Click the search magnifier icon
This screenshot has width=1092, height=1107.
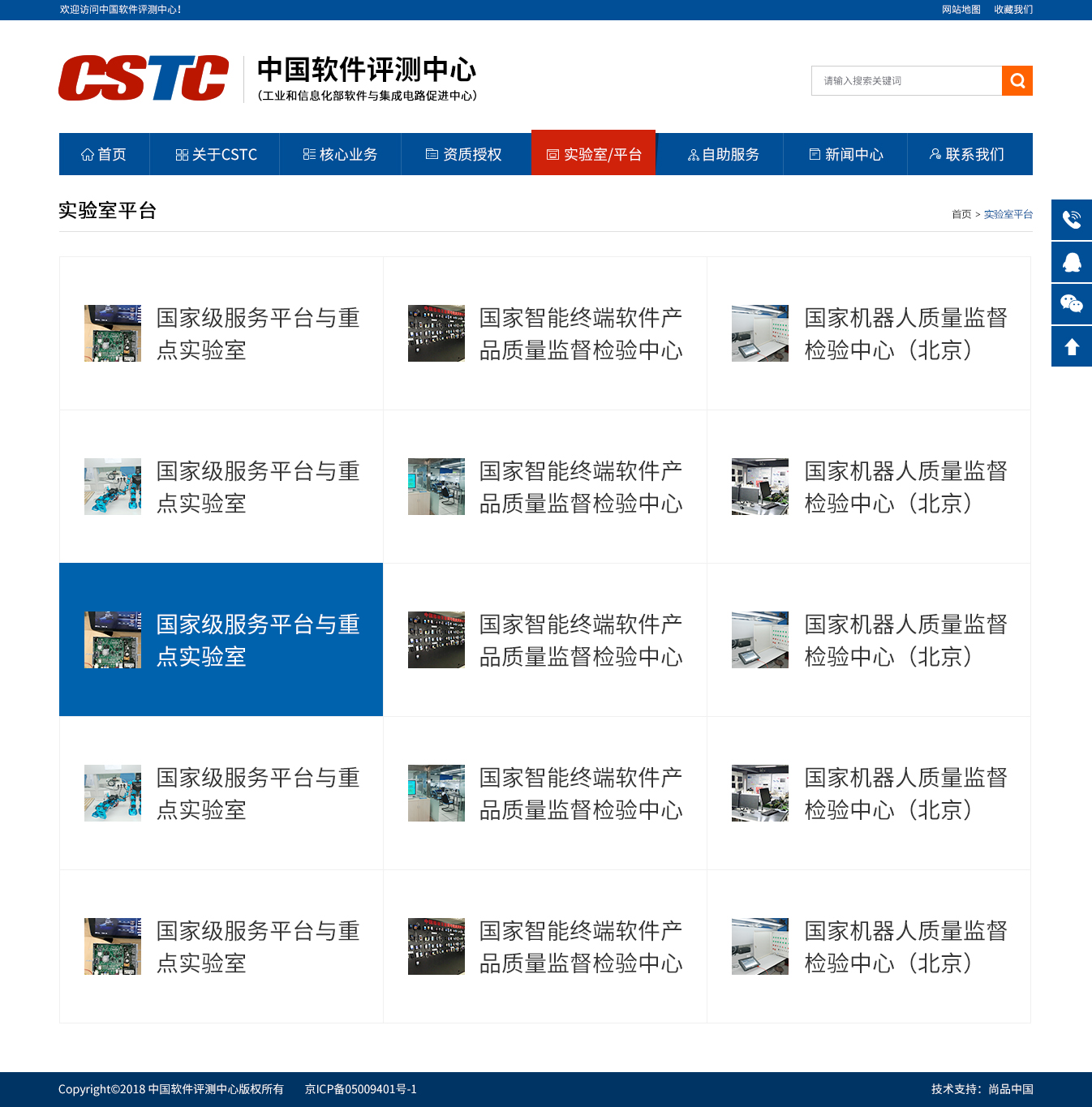click(x=1017, y=80)
